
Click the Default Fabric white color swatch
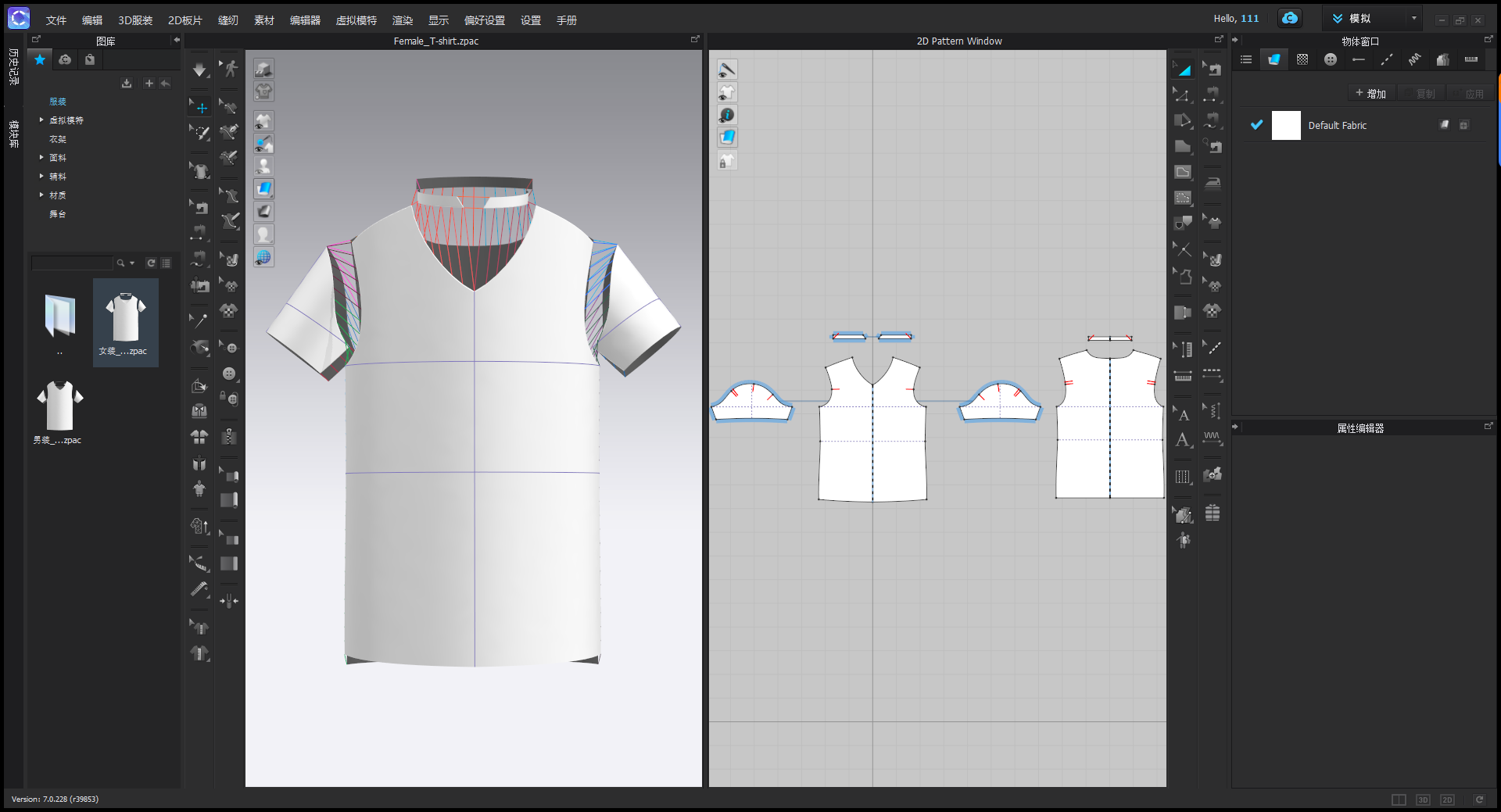[x=1286, y=125]
